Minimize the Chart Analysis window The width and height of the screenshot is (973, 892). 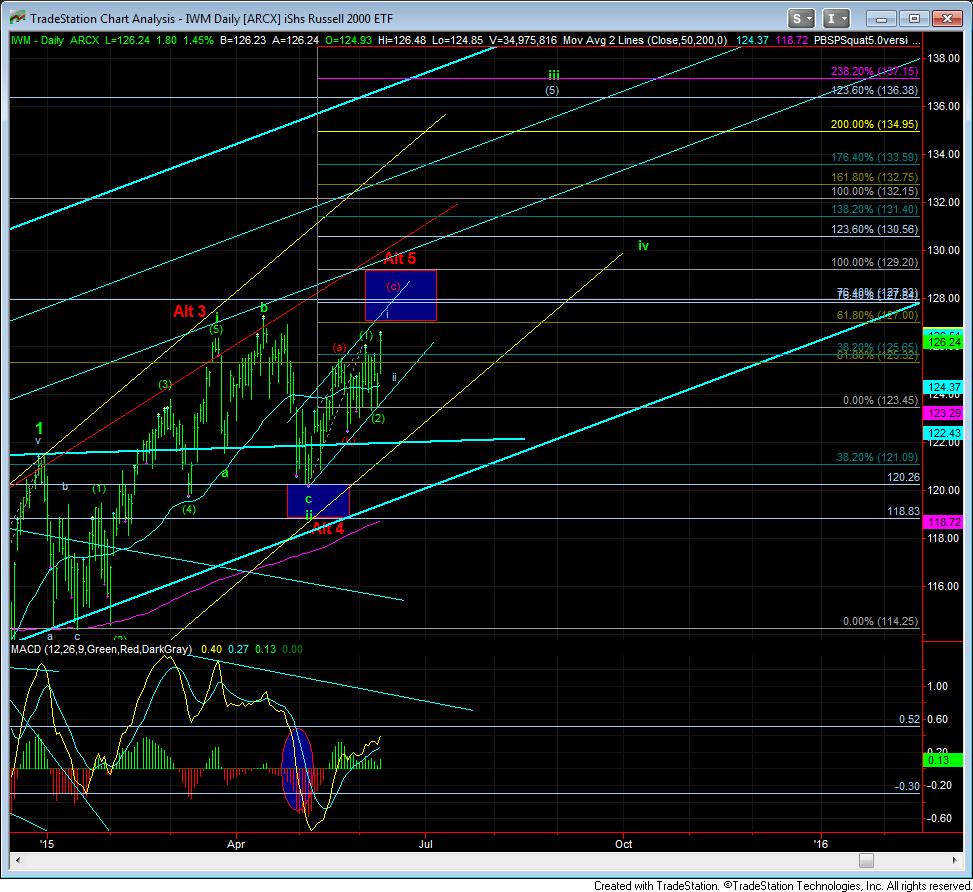tap(881, 19)
